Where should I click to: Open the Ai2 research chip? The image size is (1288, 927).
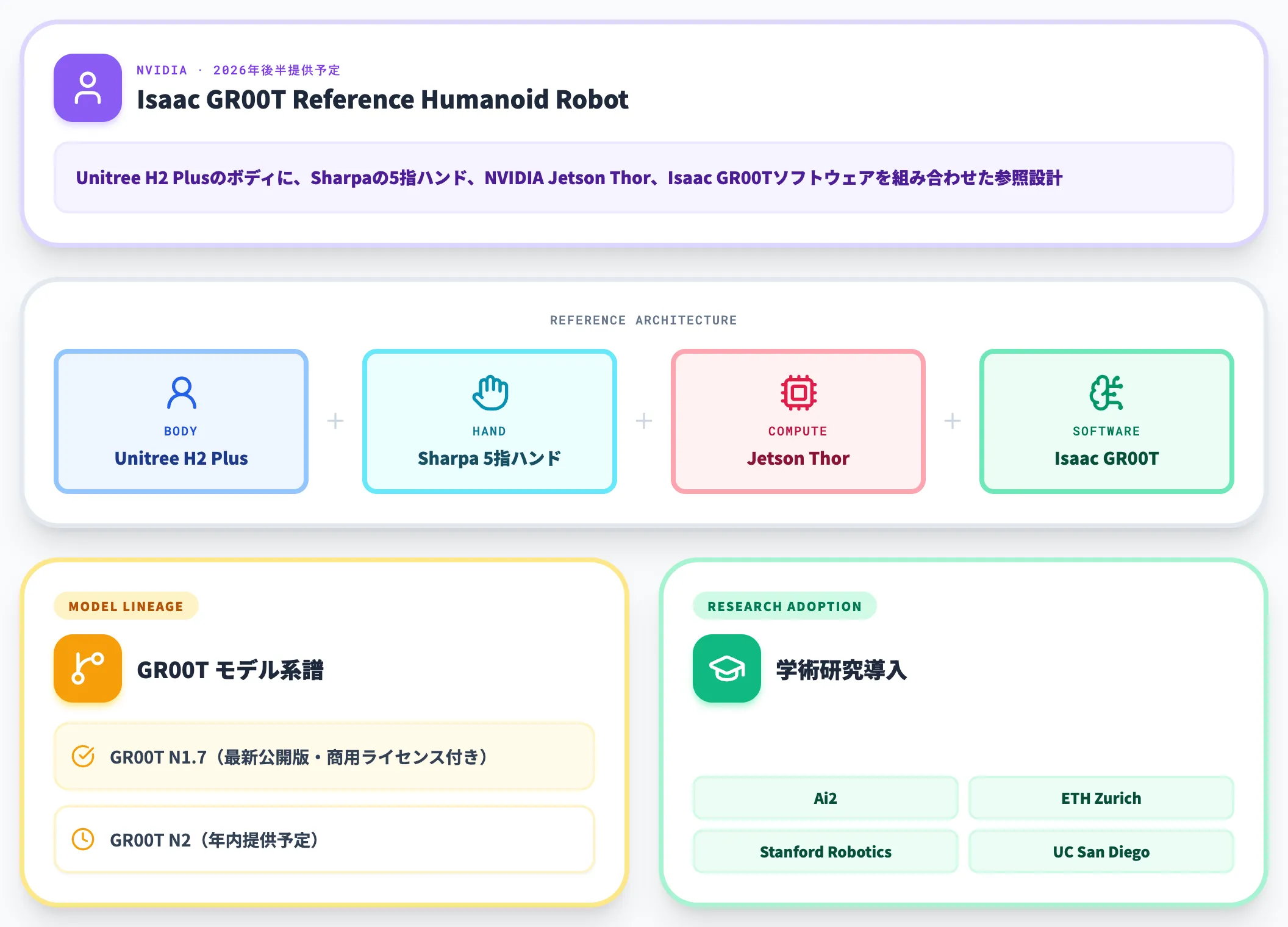pos(826,798)
